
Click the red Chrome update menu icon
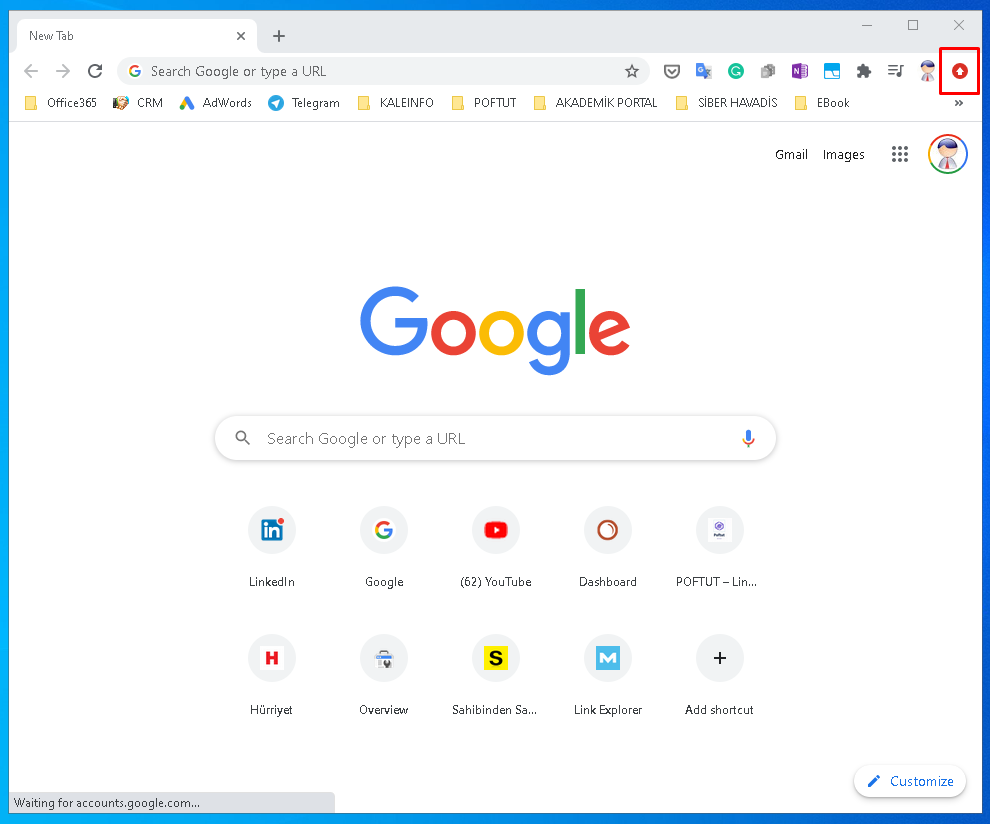(960, 71)
